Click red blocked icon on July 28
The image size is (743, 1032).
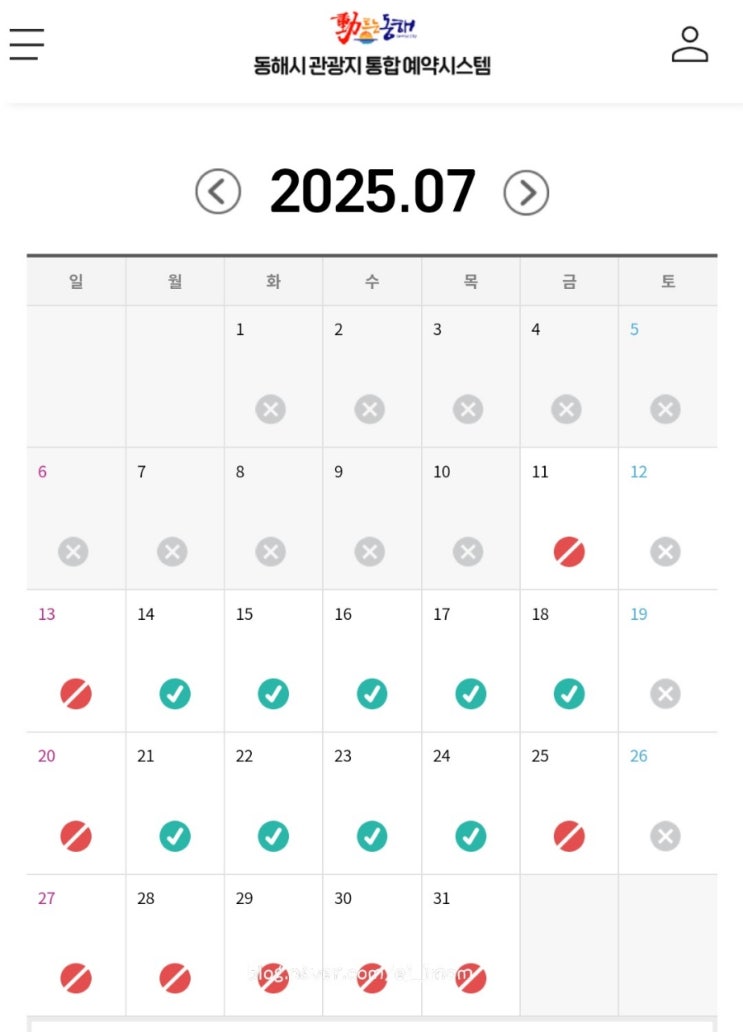click(175, 978)
